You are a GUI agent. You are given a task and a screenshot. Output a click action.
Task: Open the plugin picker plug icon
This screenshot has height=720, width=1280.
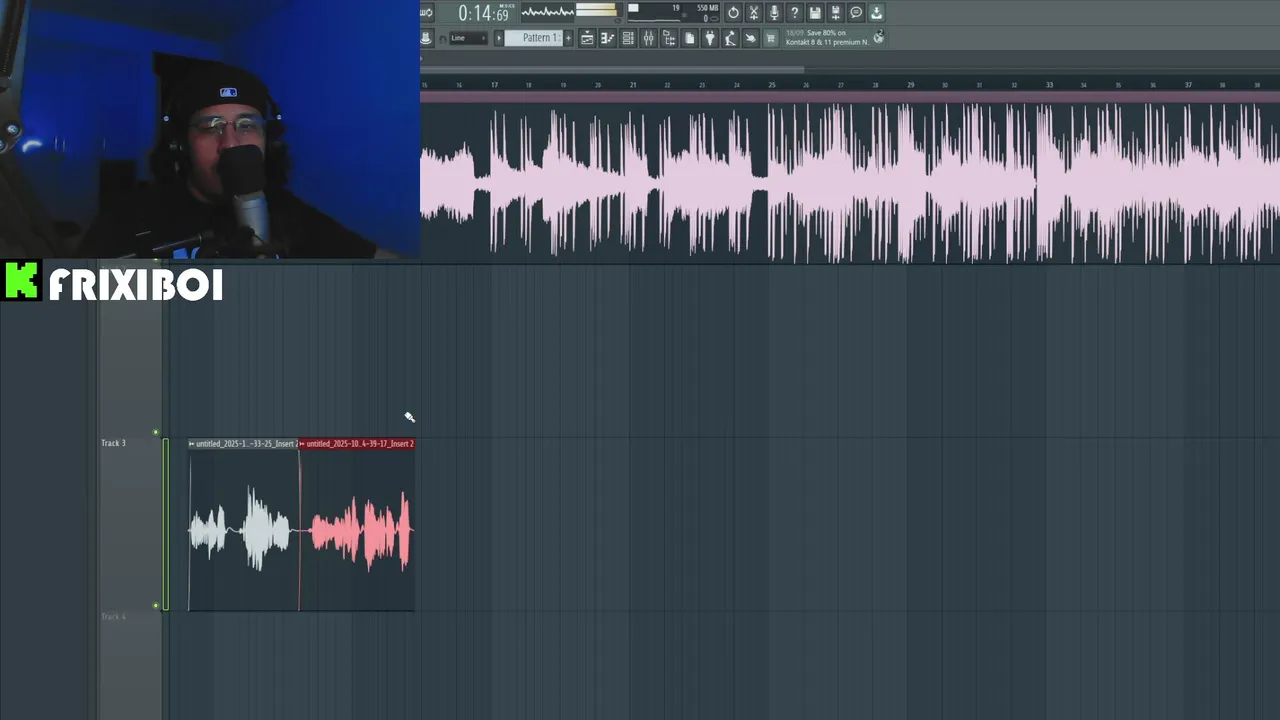tap(710, 38)
